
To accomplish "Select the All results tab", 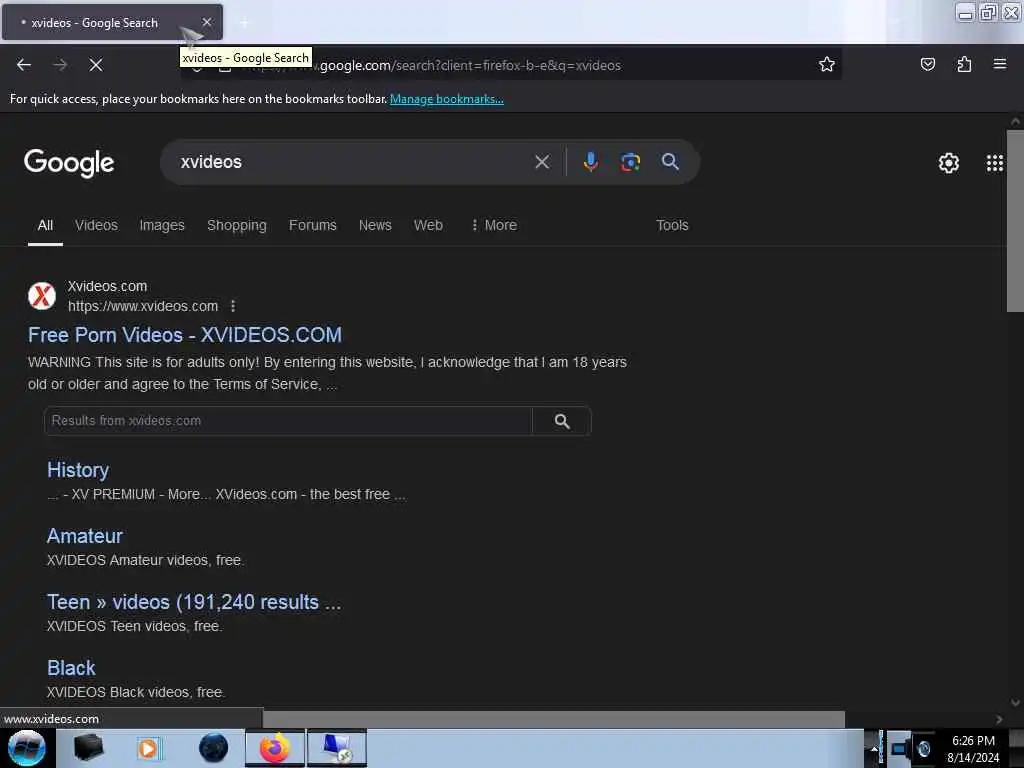I will 45,225.
